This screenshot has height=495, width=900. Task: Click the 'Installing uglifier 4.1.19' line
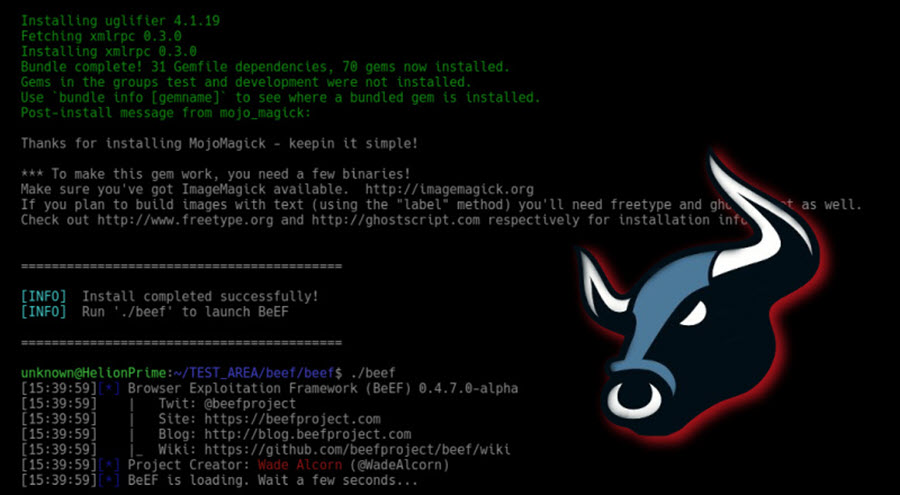click(x=120, y=21)
